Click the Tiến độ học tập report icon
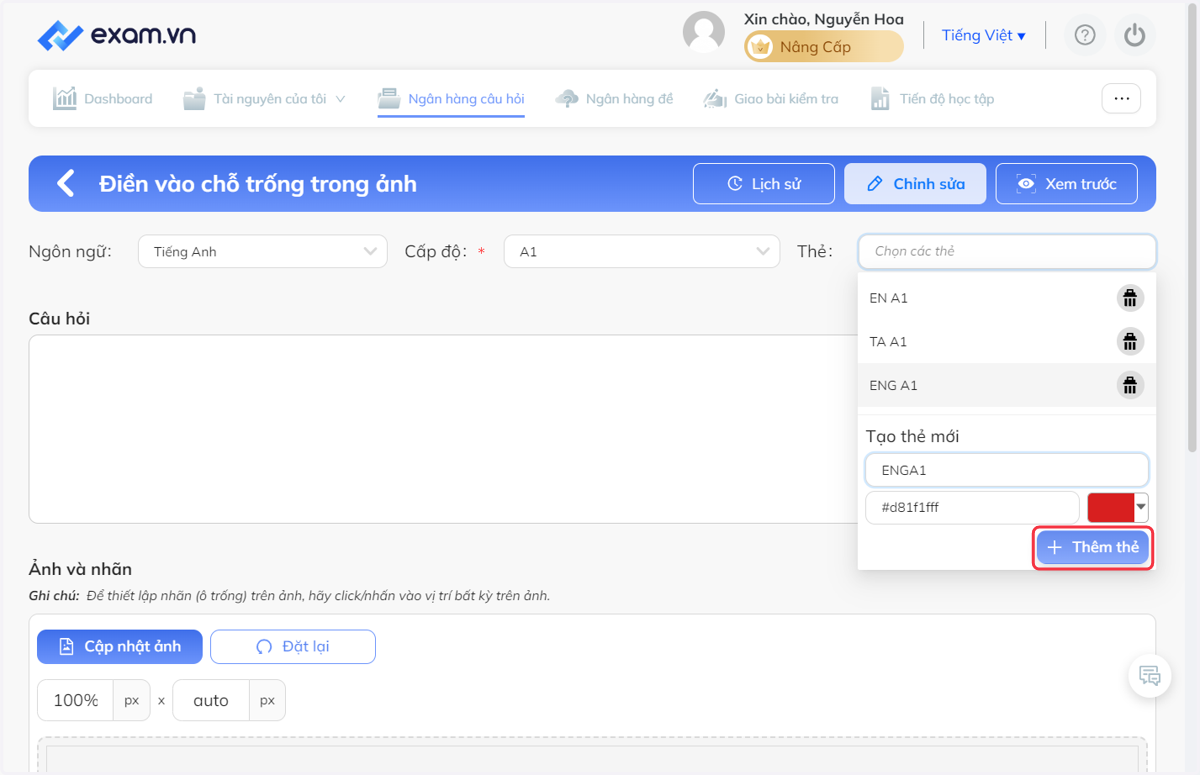 [x=880, y=98]
